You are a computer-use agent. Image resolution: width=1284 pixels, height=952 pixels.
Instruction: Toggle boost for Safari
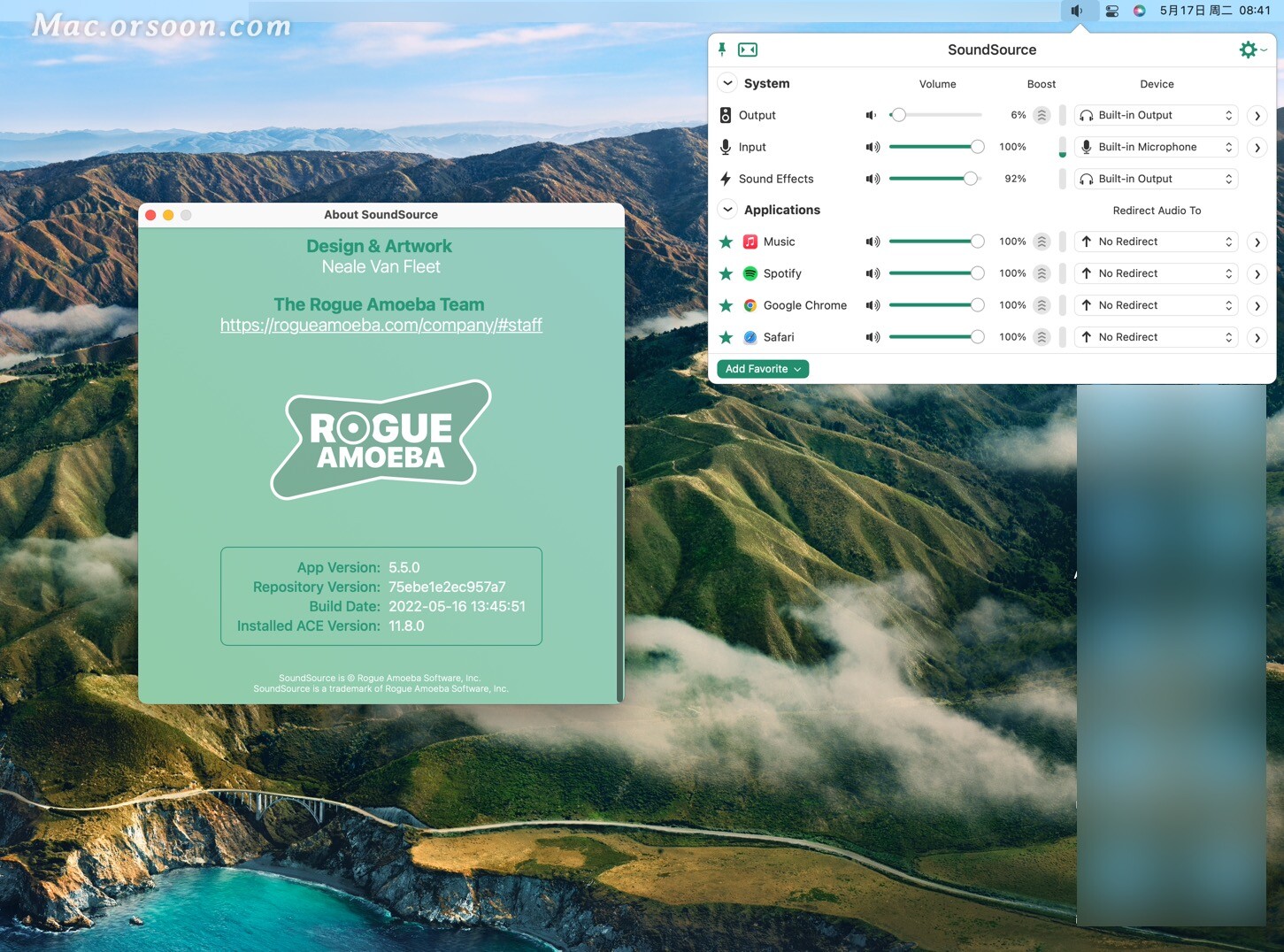tap(1042, 337)
